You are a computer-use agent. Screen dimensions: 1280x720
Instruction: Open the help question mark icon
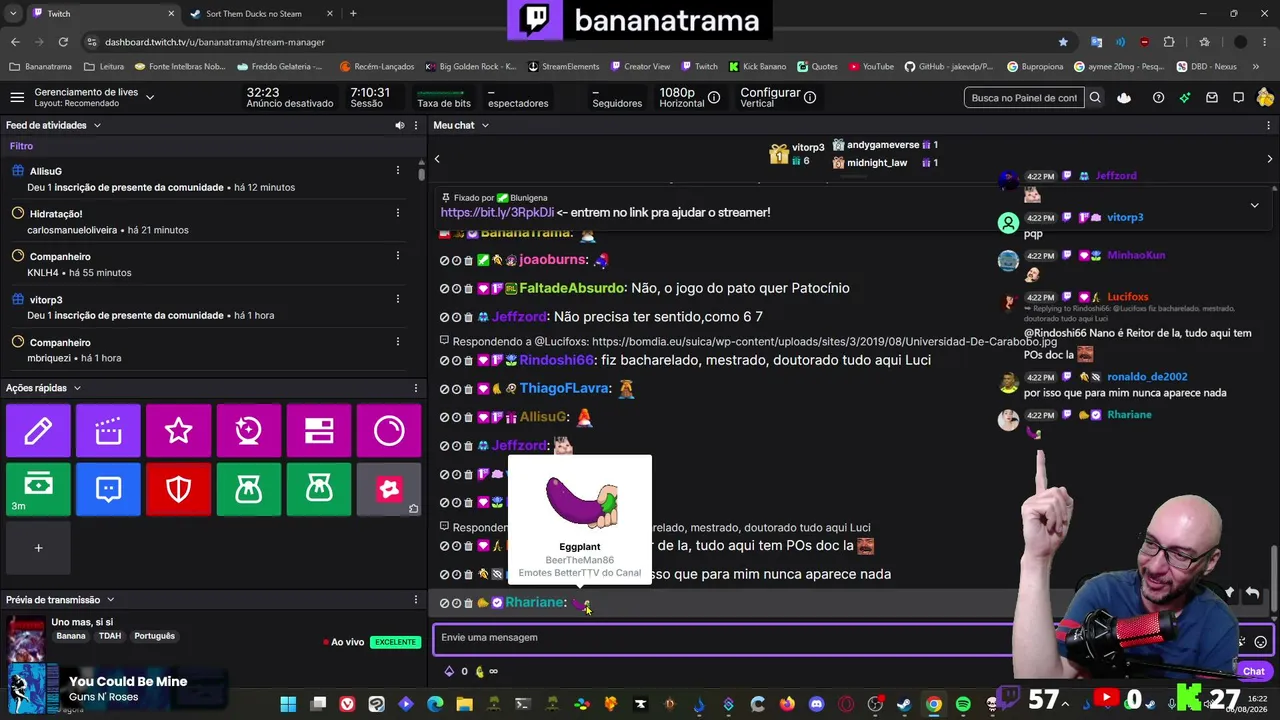(1158, 98)
